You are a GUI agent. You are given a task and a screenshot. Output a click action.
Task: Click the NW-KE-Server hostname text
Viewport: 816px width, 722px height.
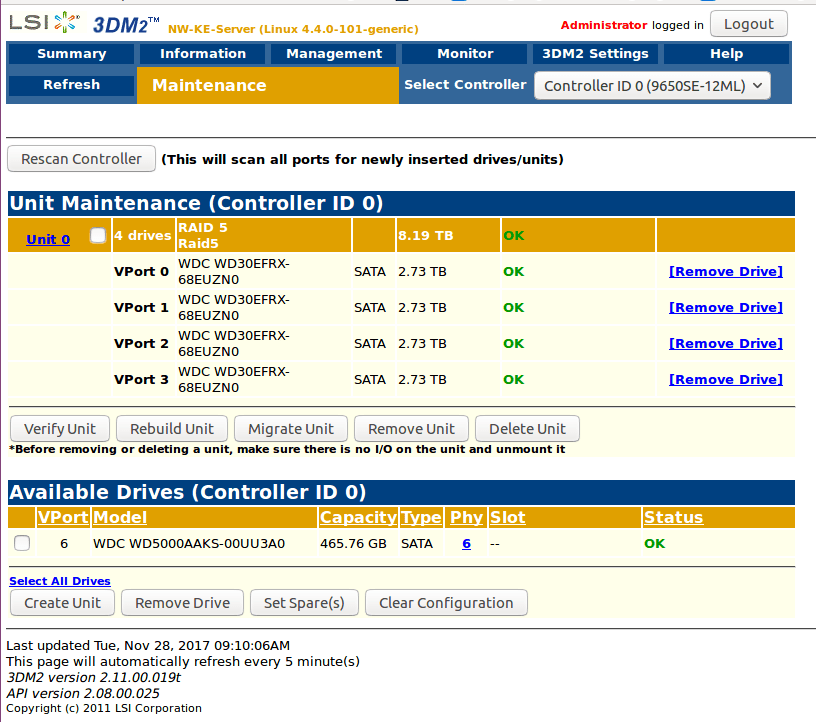point(293,29)
